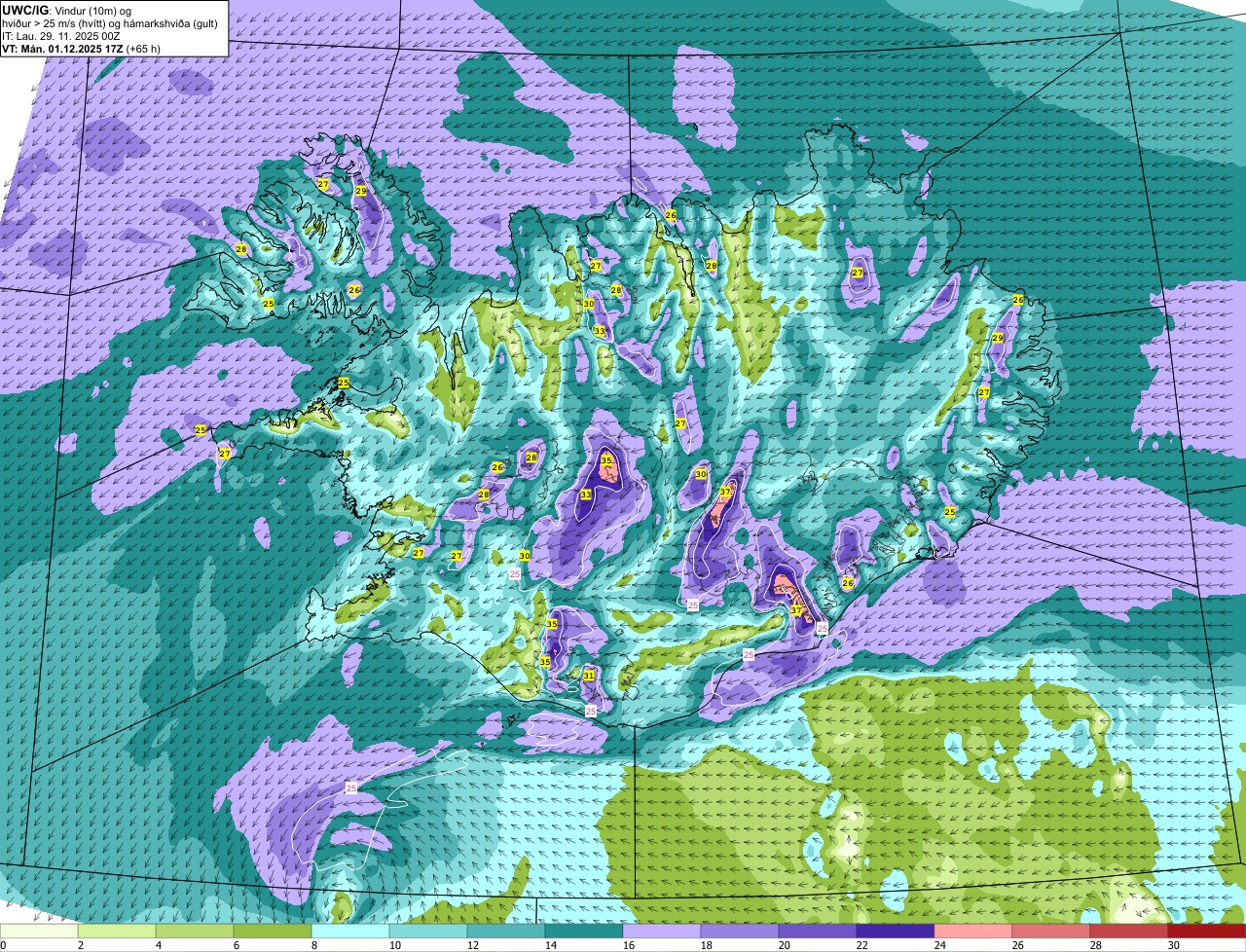Screen dimensions: 1246x952
Task: Click the 'VT: Mán. 01.12.2025 17Z (+65 h)' line
Action: point(82,49)
